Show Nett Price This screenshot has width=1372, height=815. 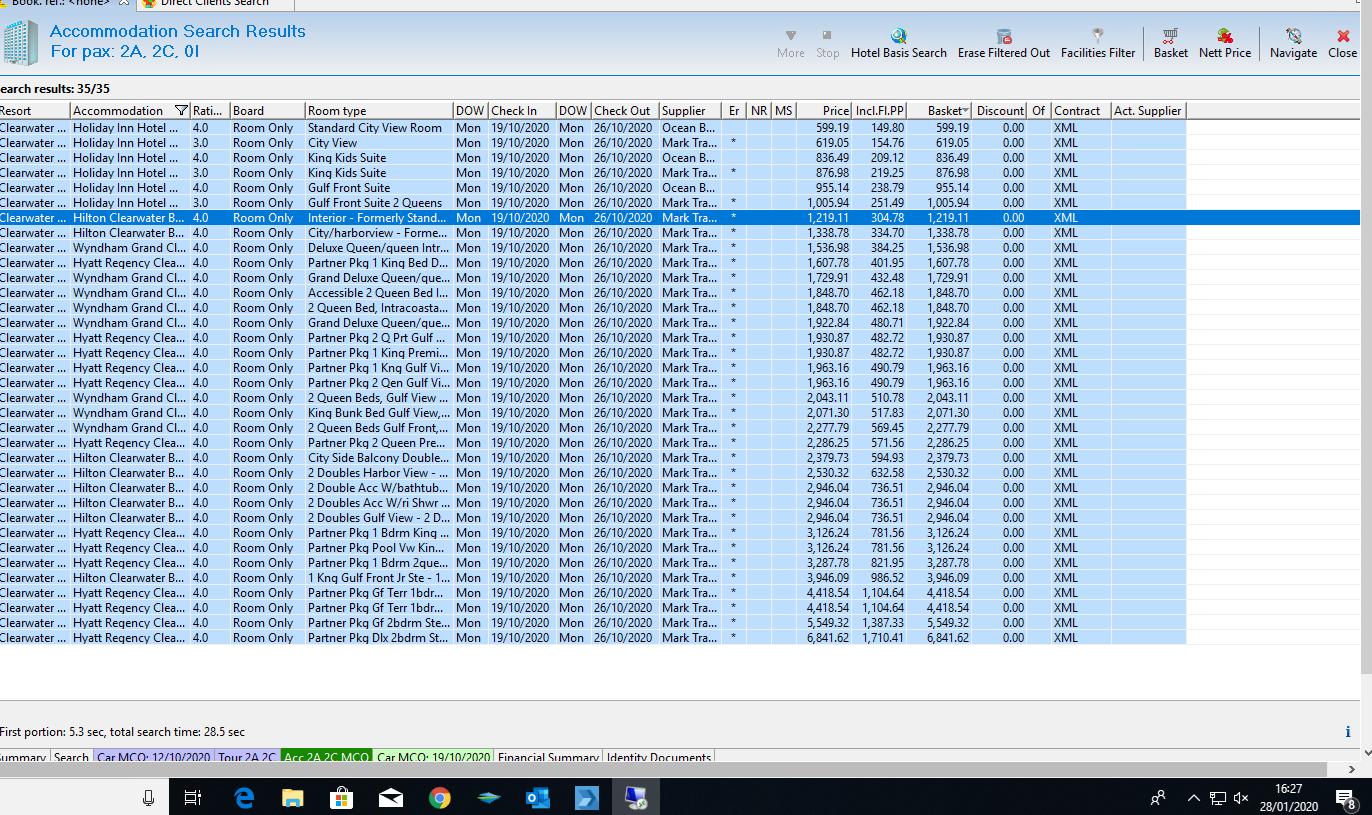1224,44
